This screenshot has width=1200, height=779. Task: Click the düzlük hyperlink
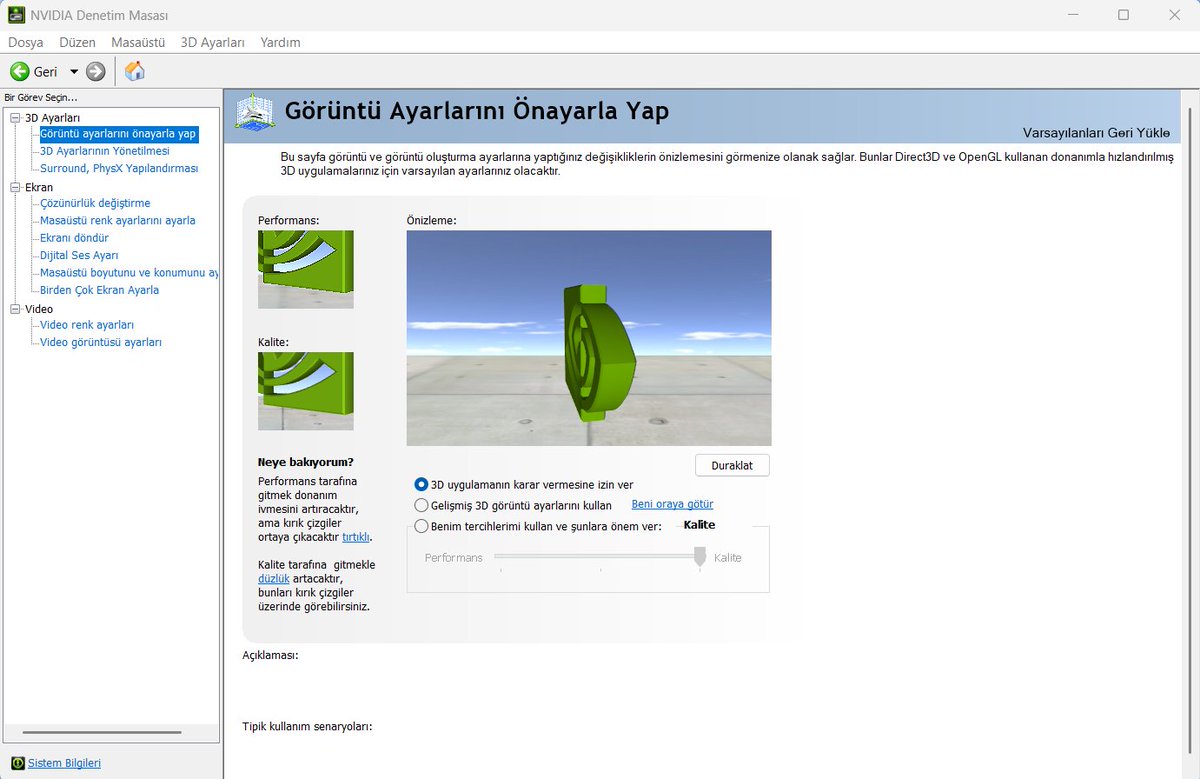[x=274, y=578]
